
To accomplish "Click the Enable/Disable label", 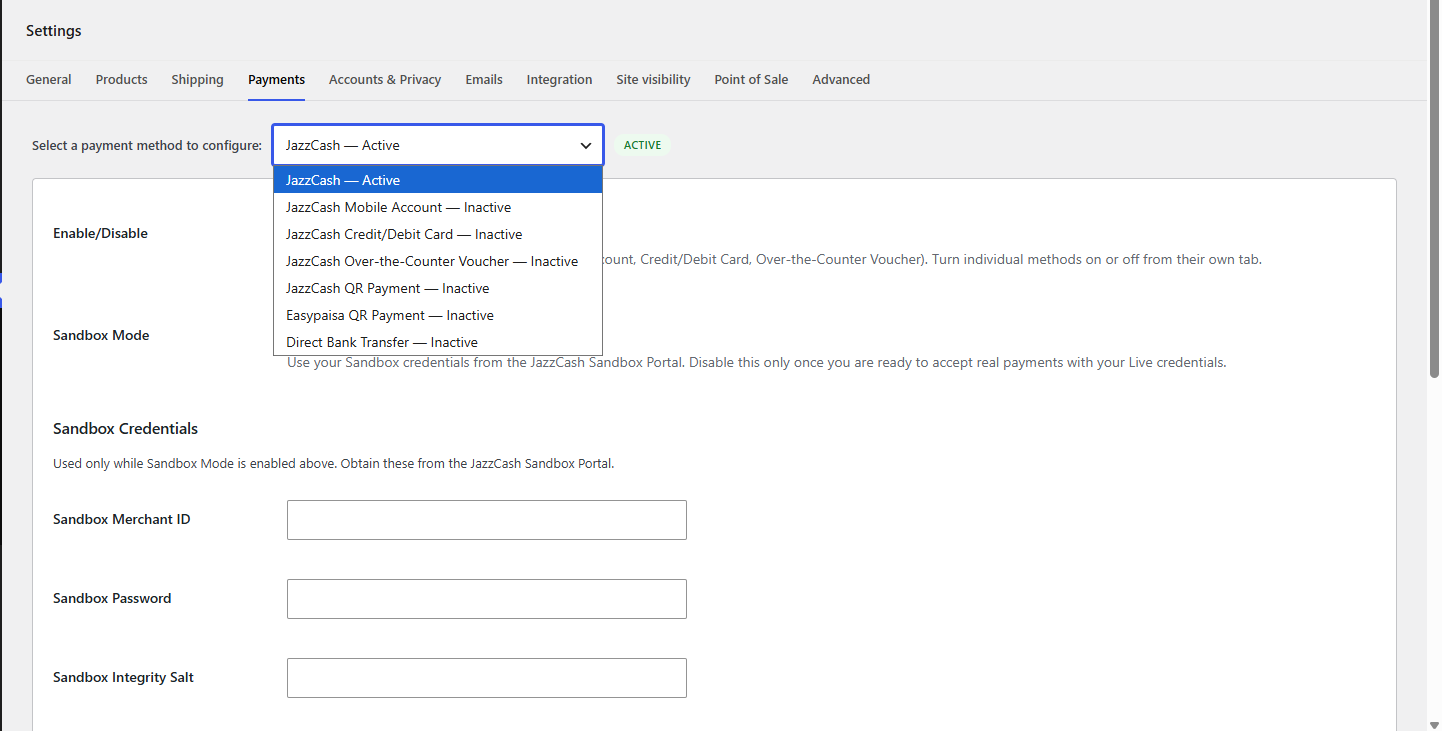I will pyautogui.click(x=100, y=233).
